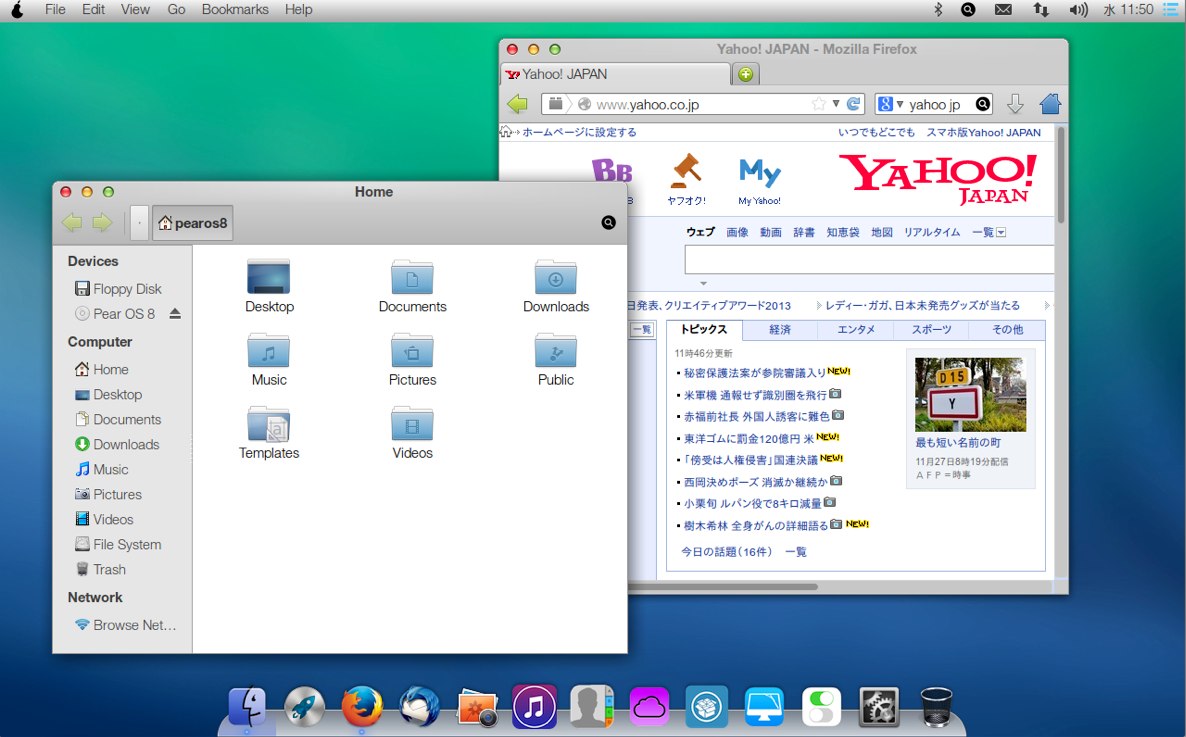
Task: Click the www.yahoo.co.jp address field
Action: click(703, 104)
